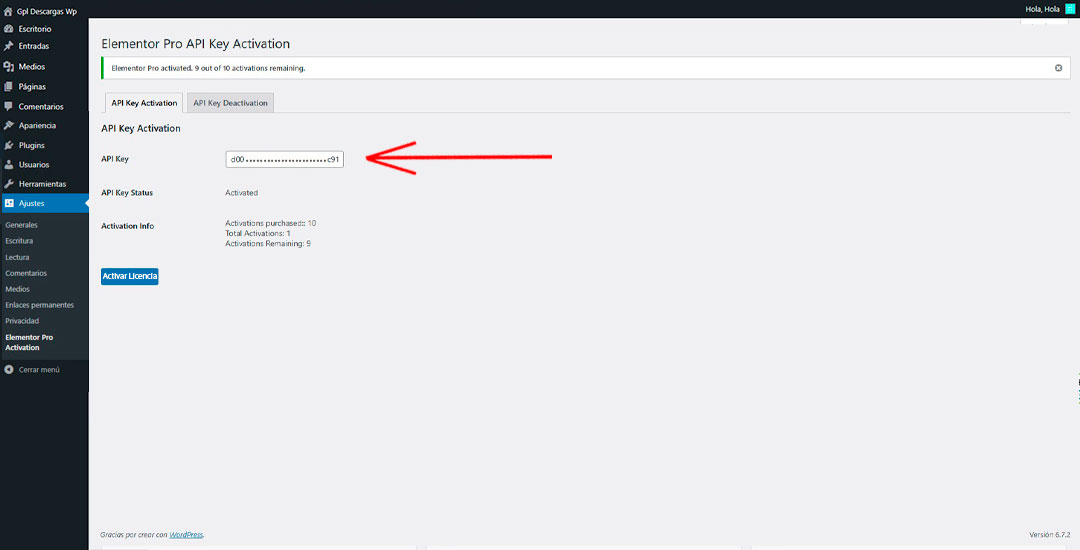This screenshot has width=1080, height=550.
Task: Click Total Activations: 1 text
Action: tap(258, 233)
